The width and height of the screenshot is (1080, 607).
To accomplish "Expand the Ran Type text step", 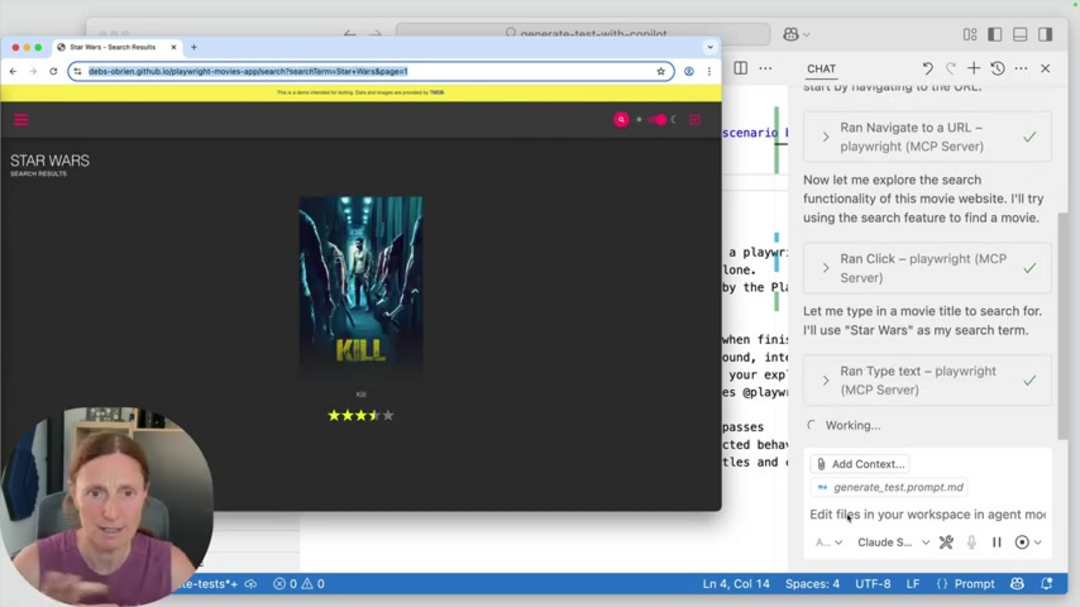I will click(826, 381).
